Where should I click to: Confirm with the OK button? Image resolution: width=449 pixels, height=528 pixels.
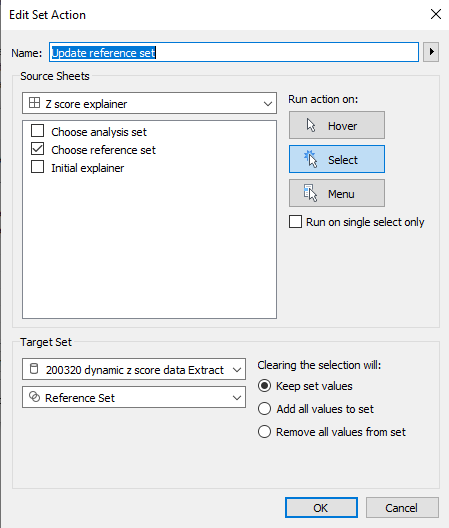tap(321, 507)
